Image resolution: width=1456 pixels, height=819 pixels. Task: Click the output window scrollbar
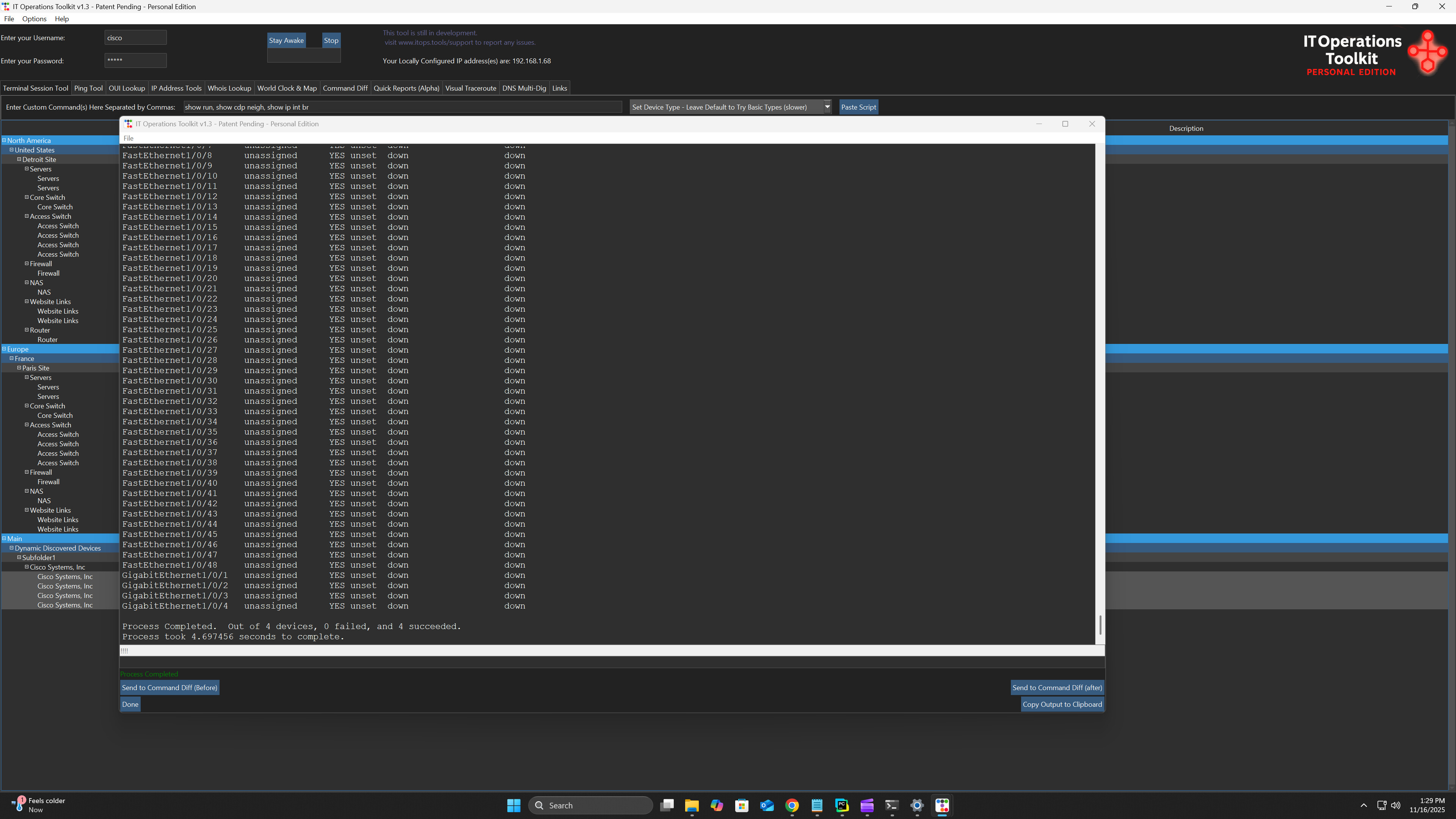[x=1099, y=626]
